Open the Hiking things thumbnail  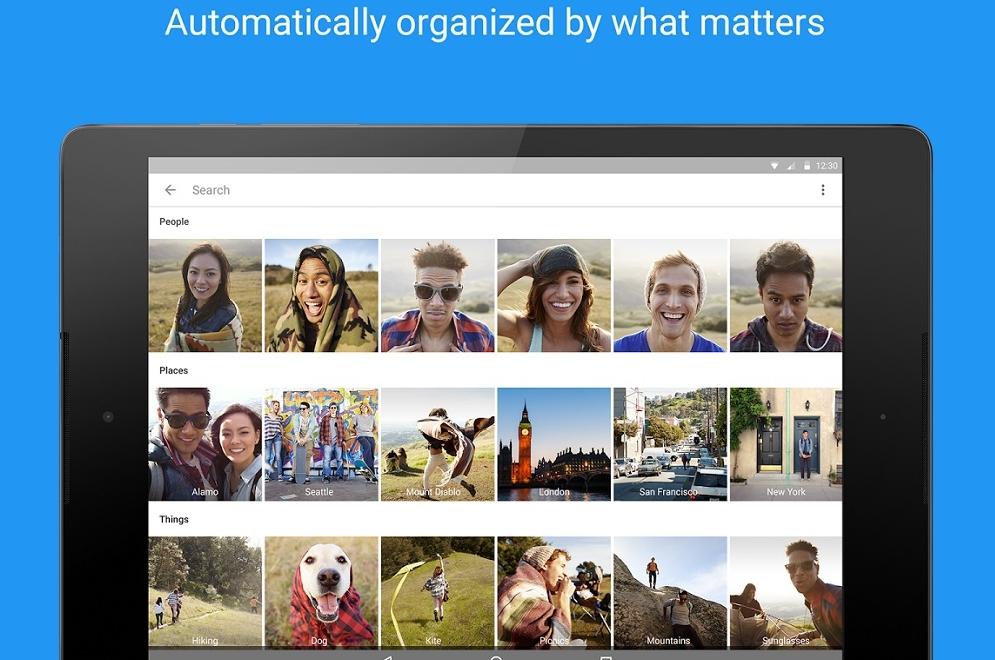[205, 593]
